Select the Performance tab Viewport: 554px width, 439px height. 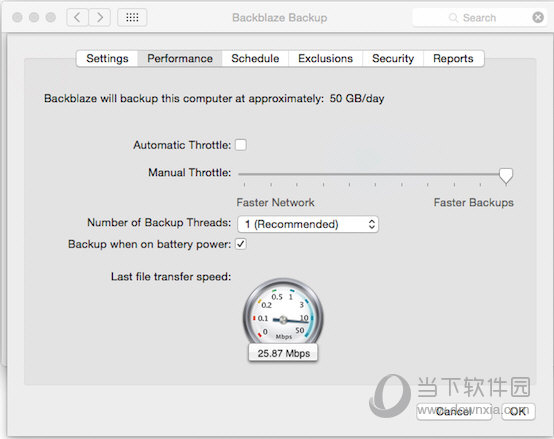point(180,58)
